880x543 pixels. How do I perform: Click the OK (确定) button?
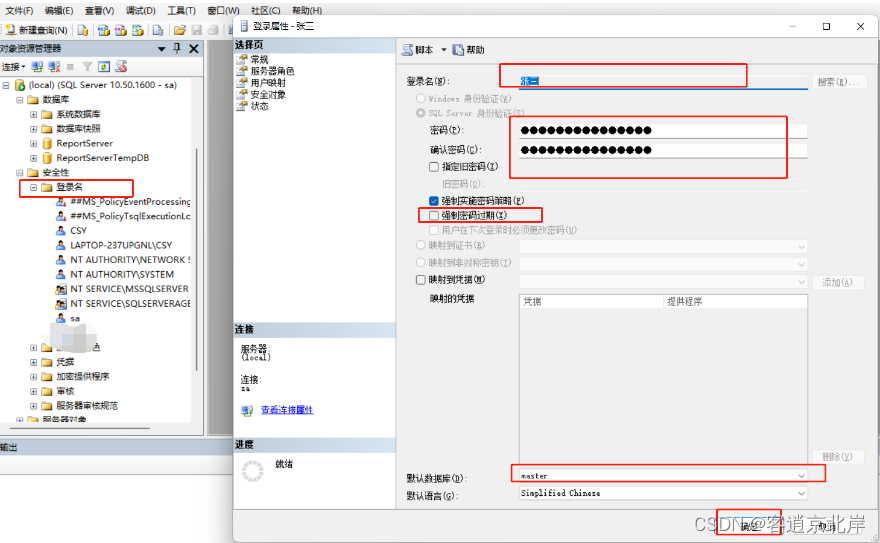coord(749,526)
